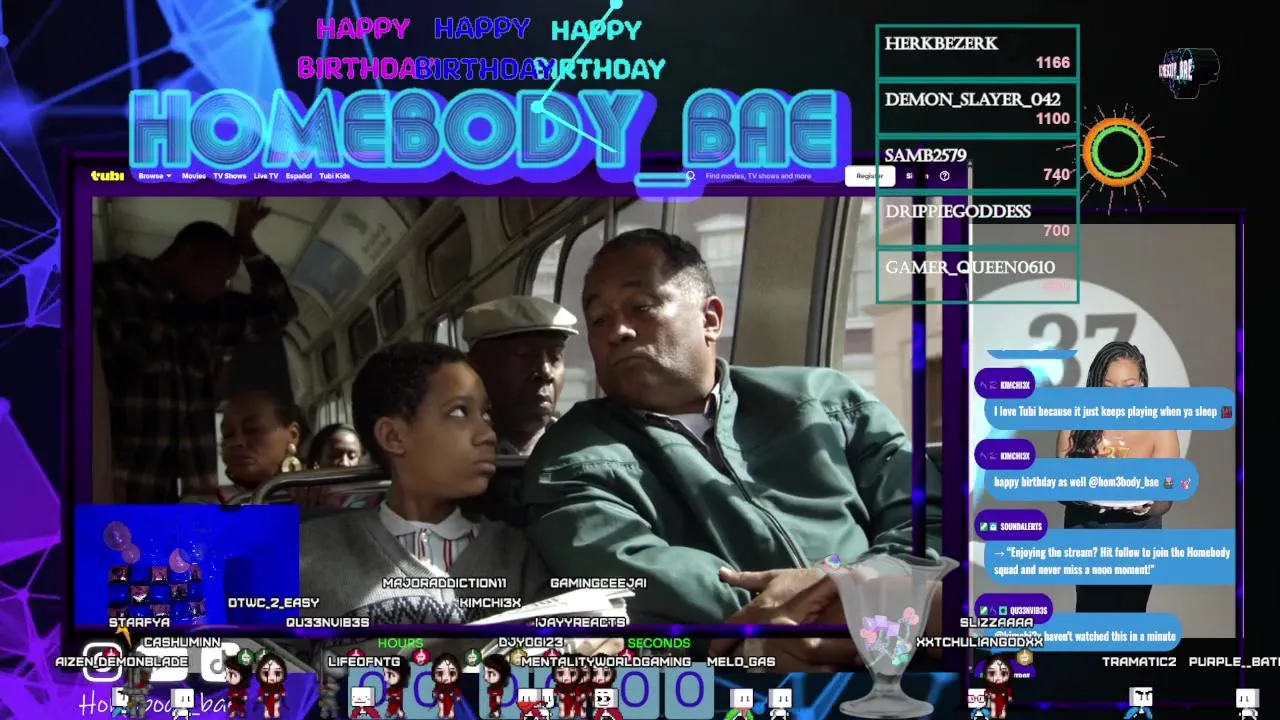The height and width of the screenshot is (720, 1280).
Task: Click the TRAMATIC2 viewer name
Action: pyautogui.click(x=1139, y=661)
